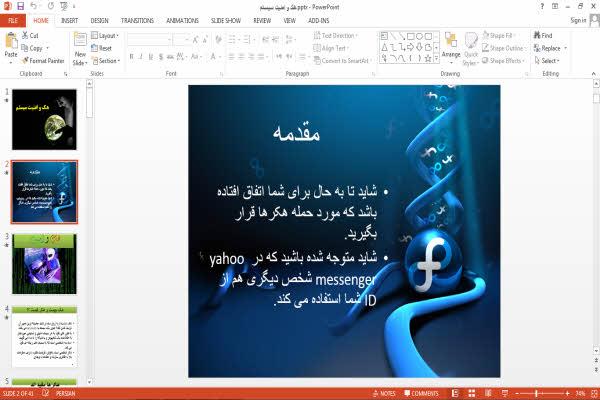The width and height of the screenshot is (600, 400).
Task: Toggle Italic formatting
Action: (141, 57)
